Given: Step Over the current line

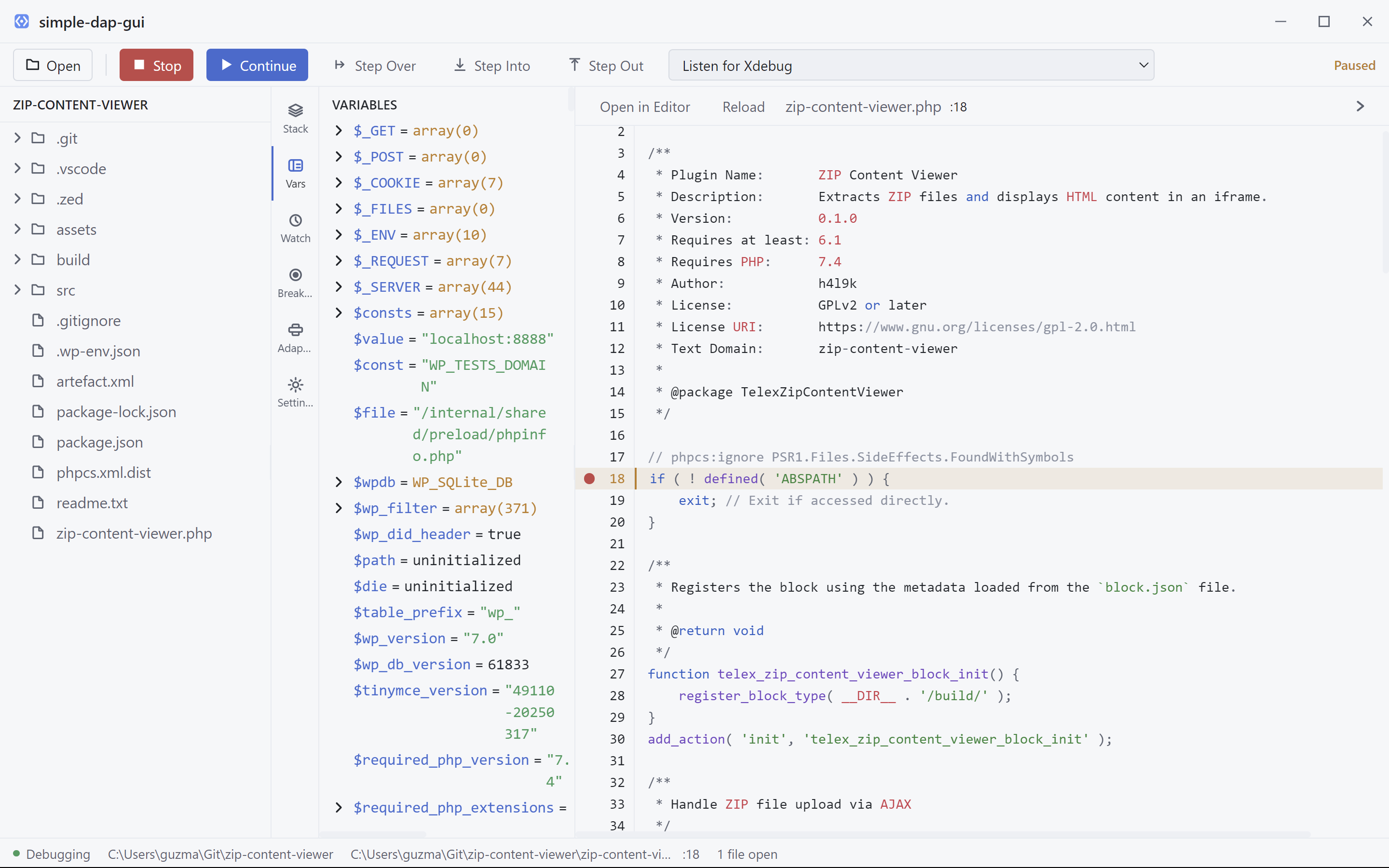Looking at the screenshot, I should point(375,66).
